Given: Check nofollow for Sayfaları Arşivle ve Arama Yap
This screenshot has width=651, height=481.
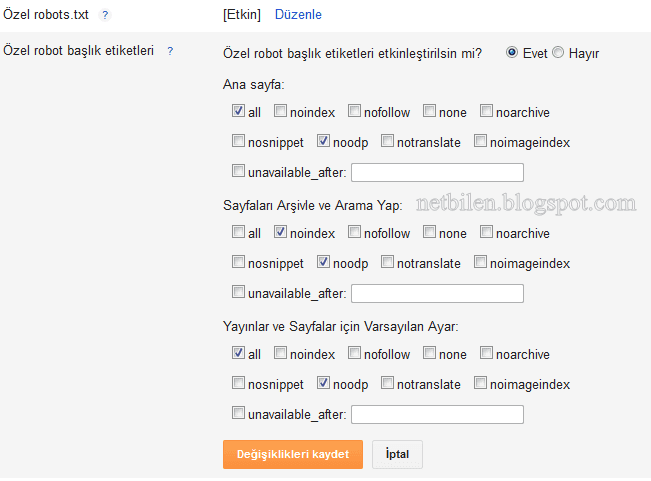Looking at the screenshot, I should [x=355, y=233].
